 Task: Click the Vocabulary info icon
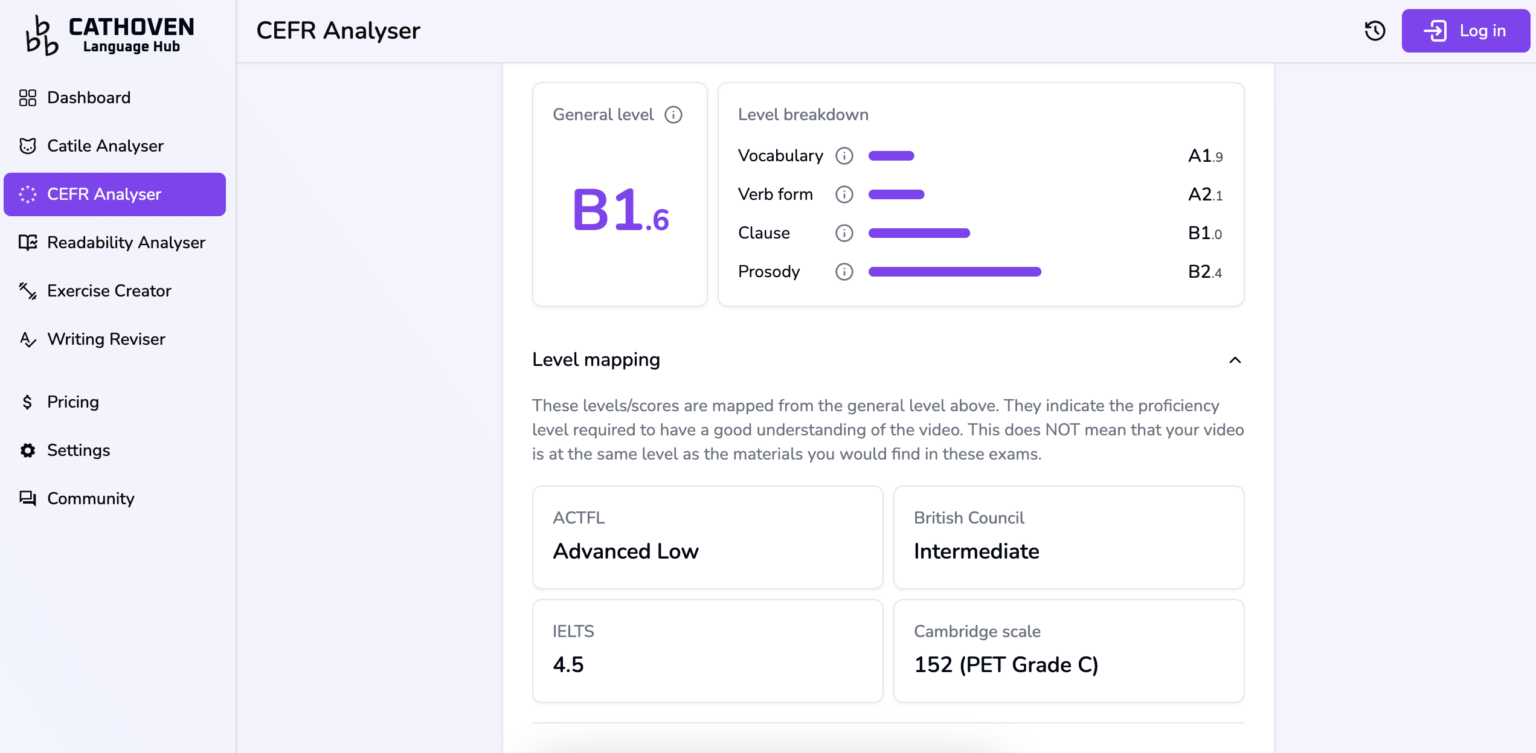(x=844, y=155)
